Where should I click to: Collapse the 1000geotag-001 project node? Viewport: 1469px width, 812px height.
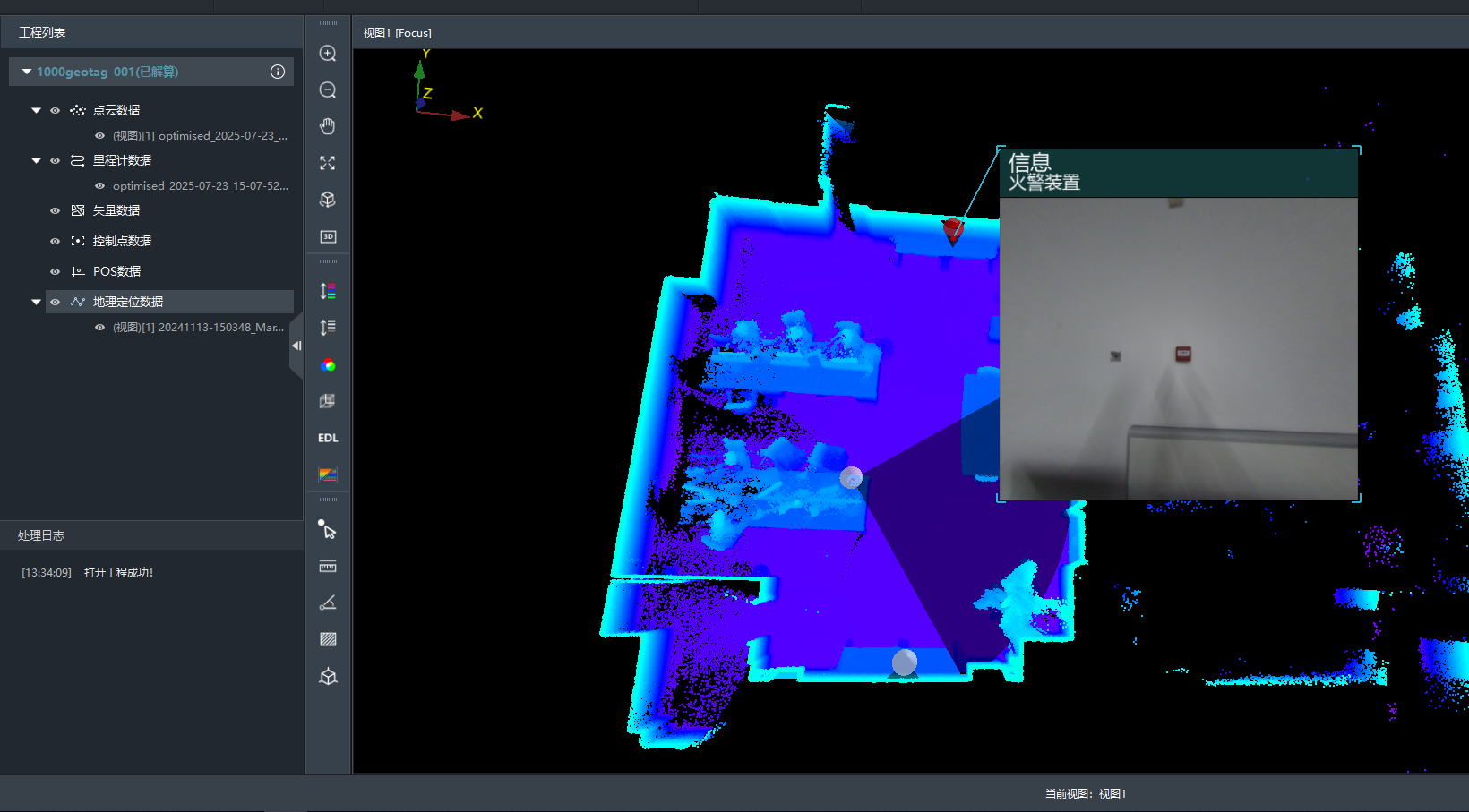(x=27, y=72)
